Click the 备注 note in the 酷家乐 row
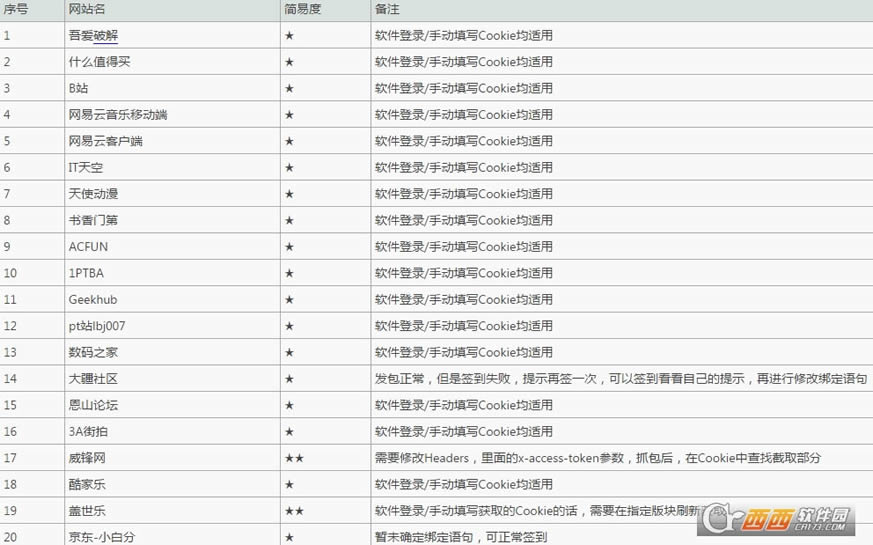The image size is (873, 545). tap(464, 484)
